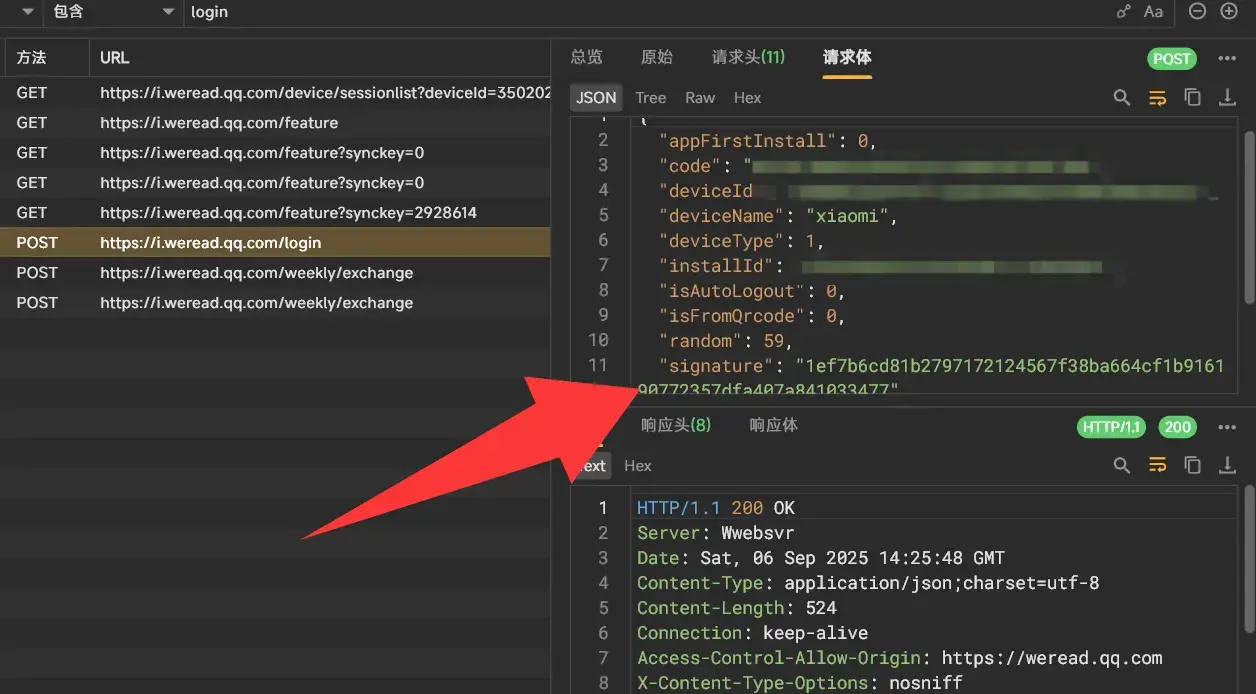
Task: Click the 200 status code badge
Action: click(1178, 427)
